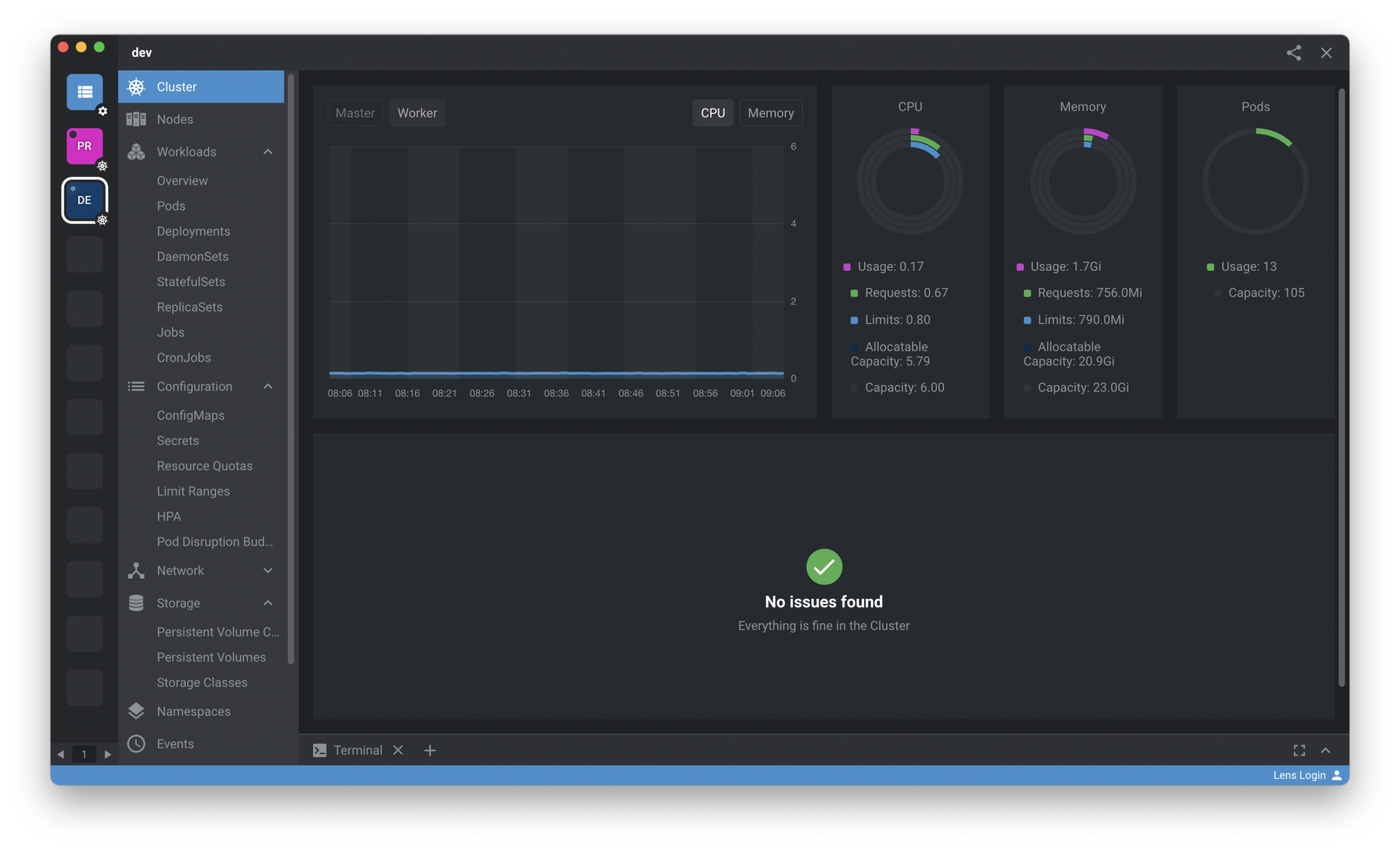The image size is (1400, 852).
Task: Select the Workloads icon in sidebar
Action: [x=136, y=151]
